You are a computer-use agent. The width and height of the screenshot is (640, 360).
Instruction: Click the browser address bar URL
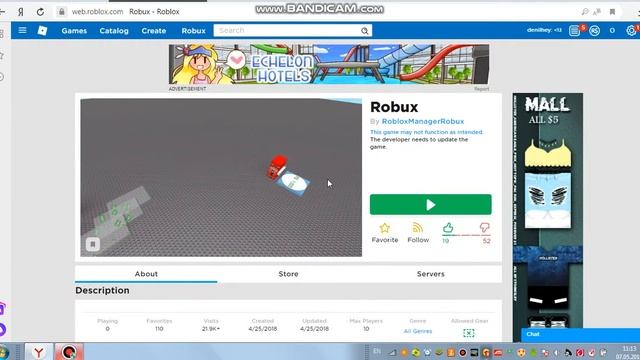(x=97, y=12)
